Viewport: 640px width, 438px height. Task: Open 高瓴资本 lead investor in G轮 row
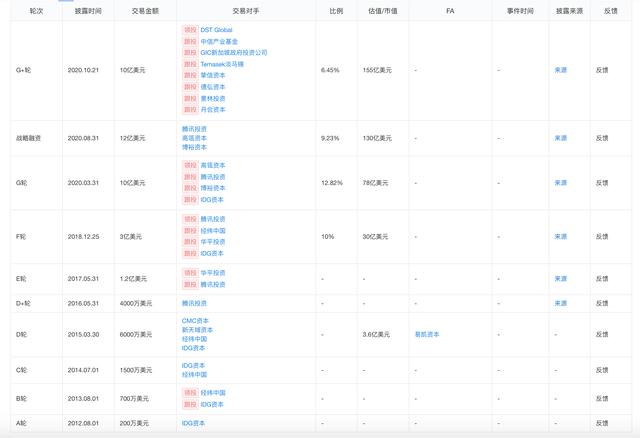click(213, 165)
